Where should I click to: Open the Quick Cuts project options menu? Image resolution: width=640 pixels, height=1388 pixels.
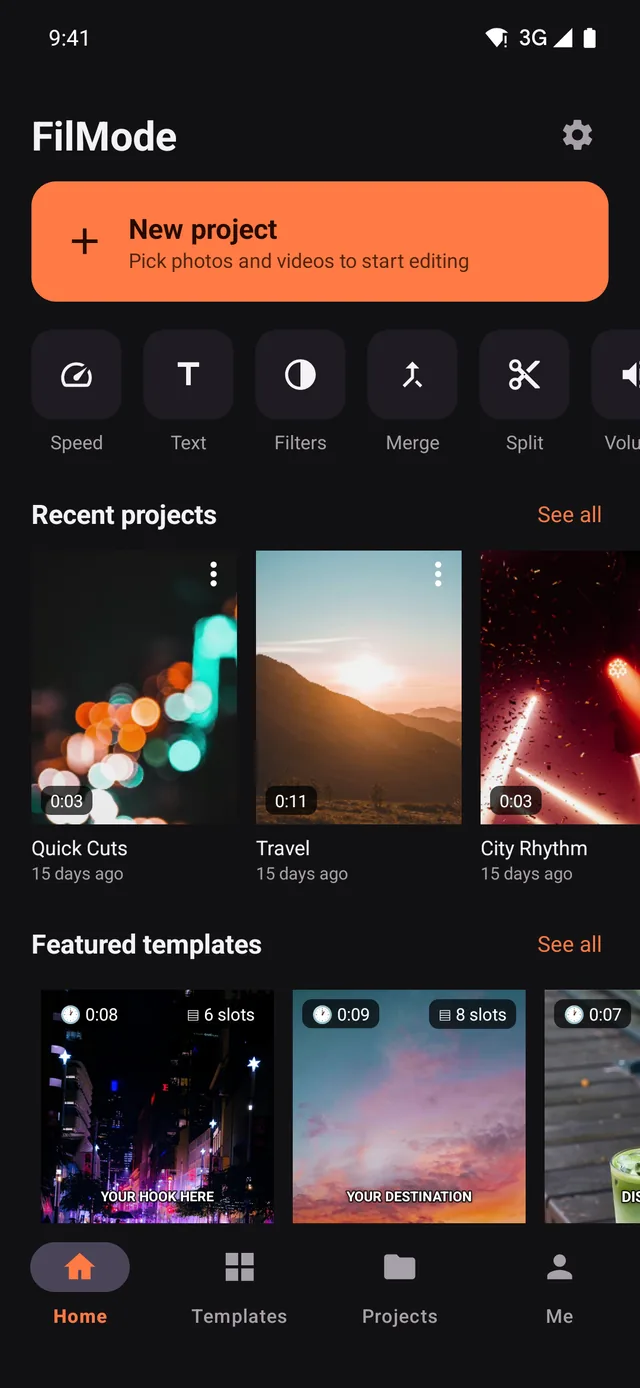214,574
